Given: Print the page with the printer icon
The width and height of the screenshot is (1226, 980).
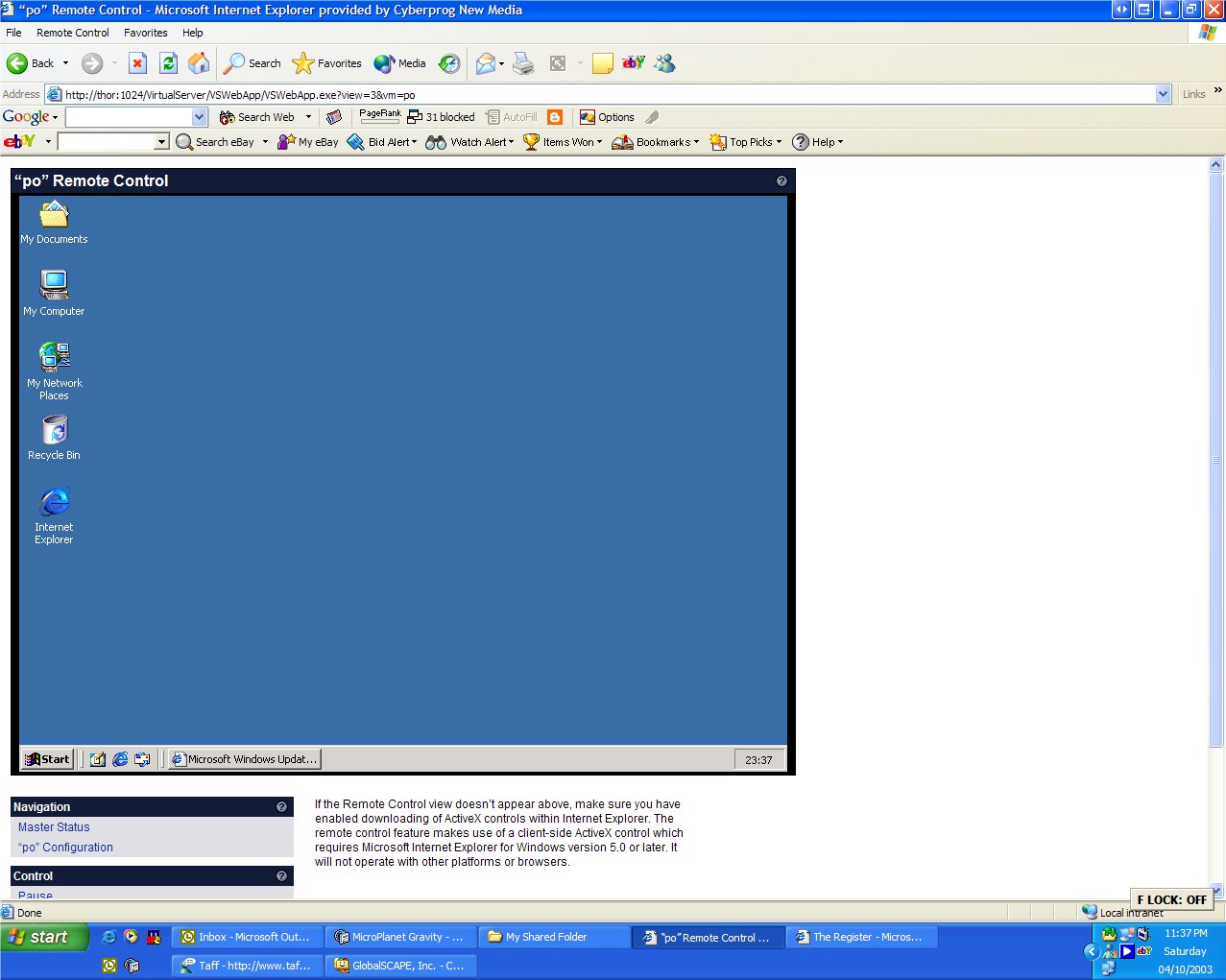Looking at the screenshot, I should click(x=523, y=63).
